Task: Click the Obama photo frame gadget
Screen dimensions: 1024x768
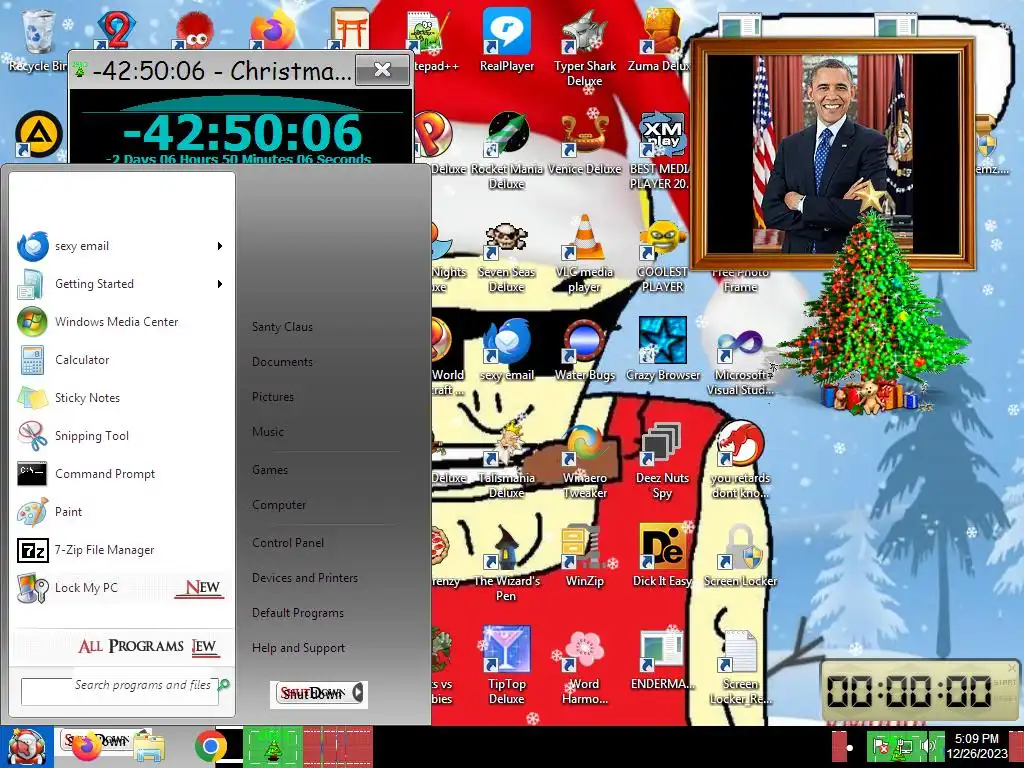Action: pos(833,154)
